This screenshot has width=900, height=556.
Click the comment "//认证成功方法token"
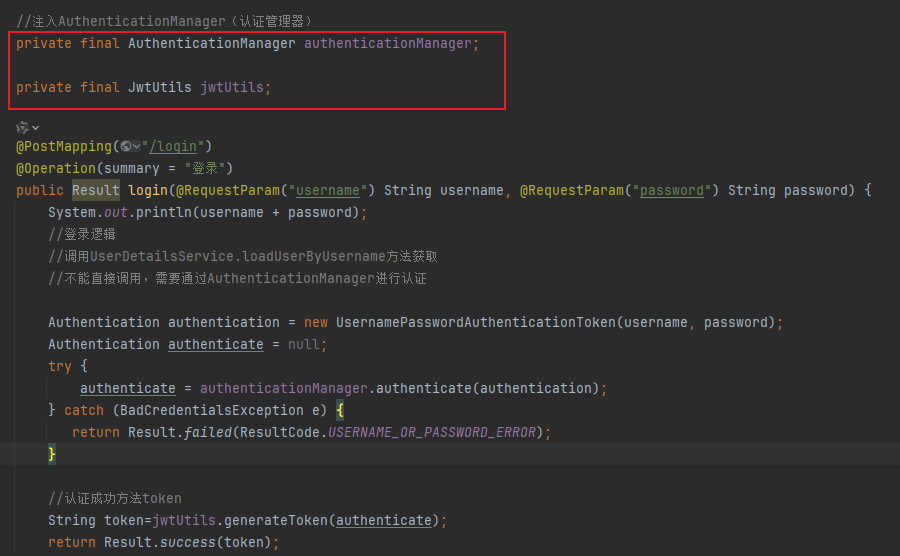coord(115,498)
